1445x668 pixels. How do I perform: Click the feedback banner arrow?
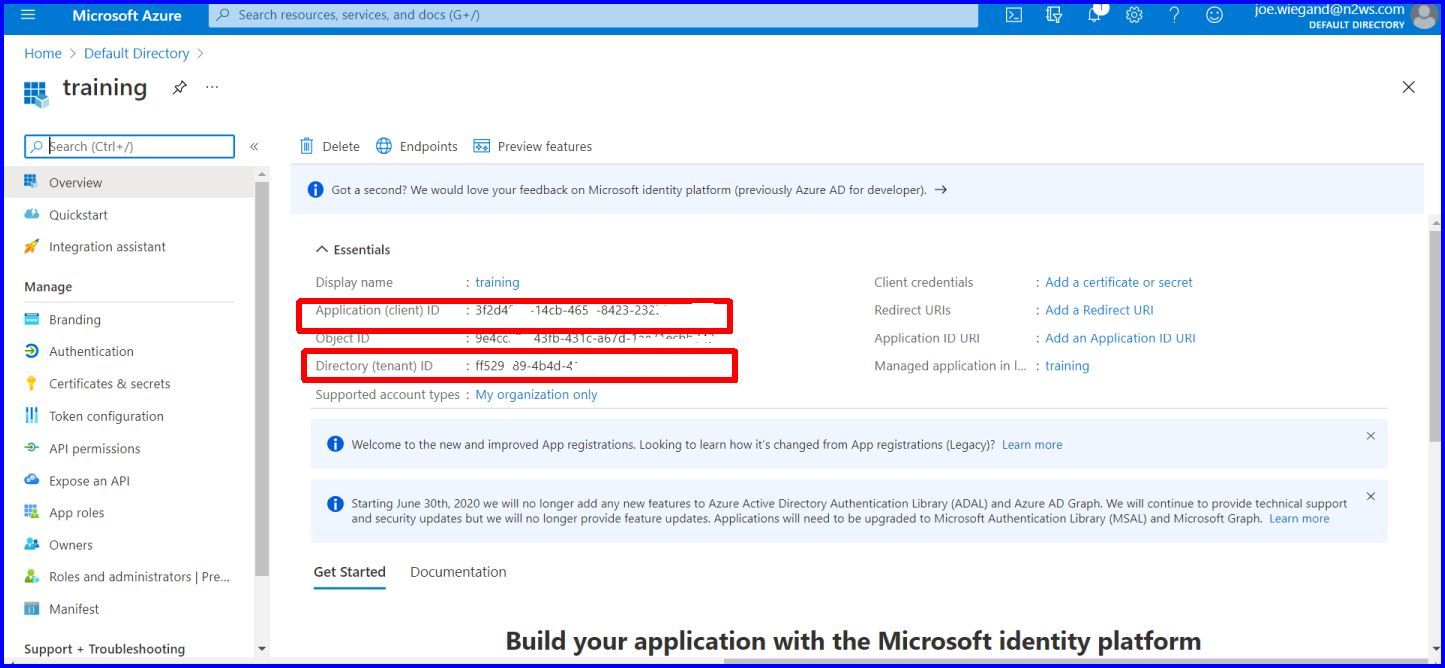pyautogui.click(x=940, y=189)
